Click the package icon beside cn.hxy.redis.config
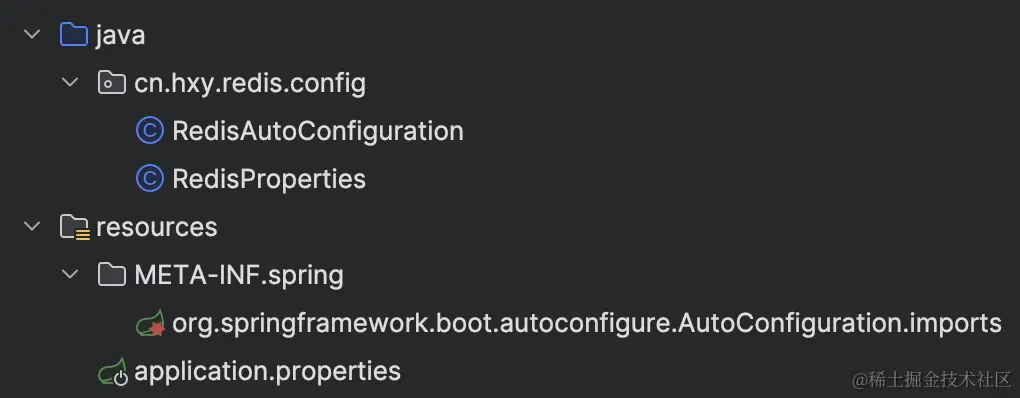This screenshot has height=398, width=1020. pos(112,83)
